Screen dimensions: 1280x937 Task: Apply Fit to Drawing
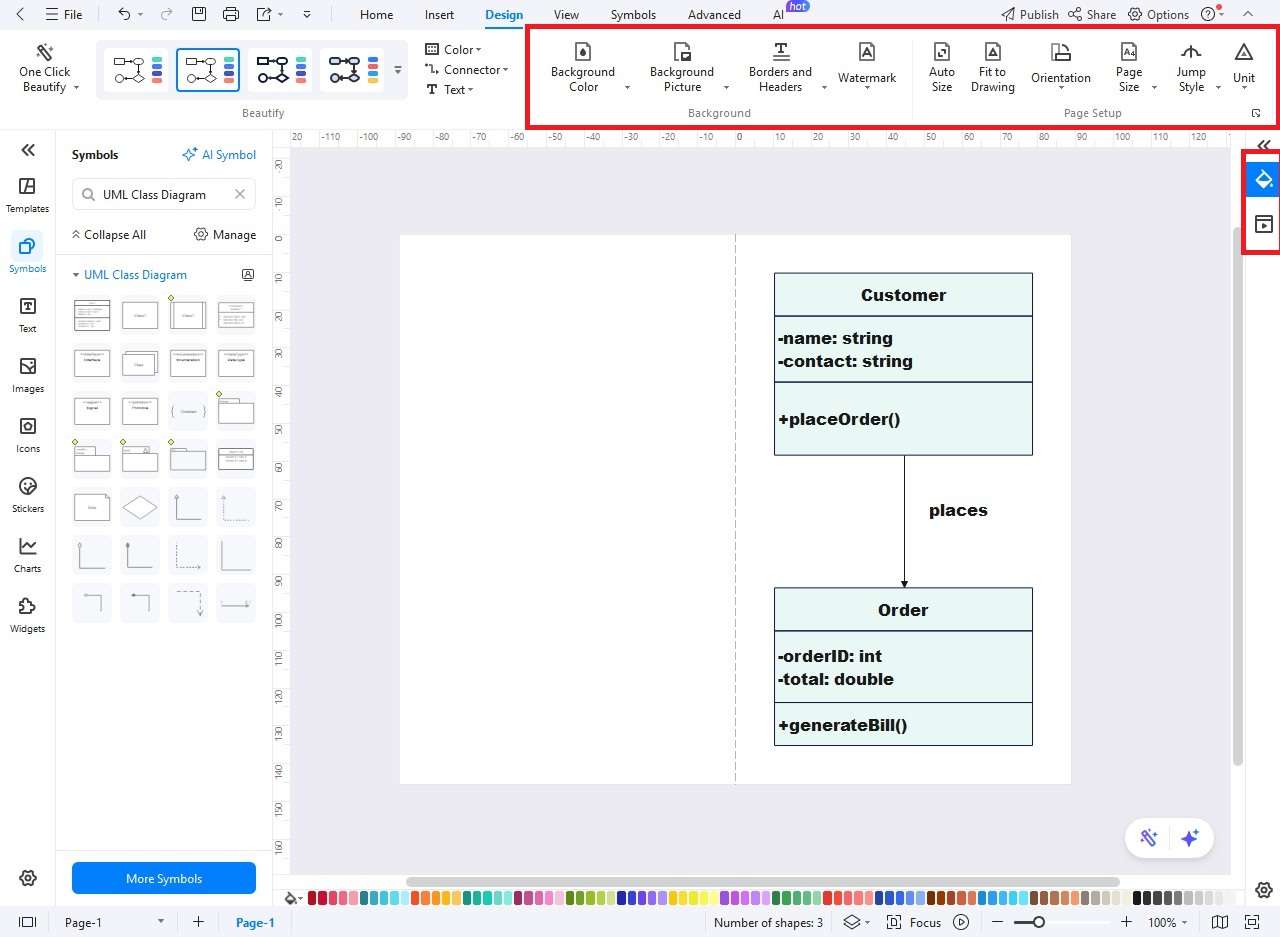point(992,68)
